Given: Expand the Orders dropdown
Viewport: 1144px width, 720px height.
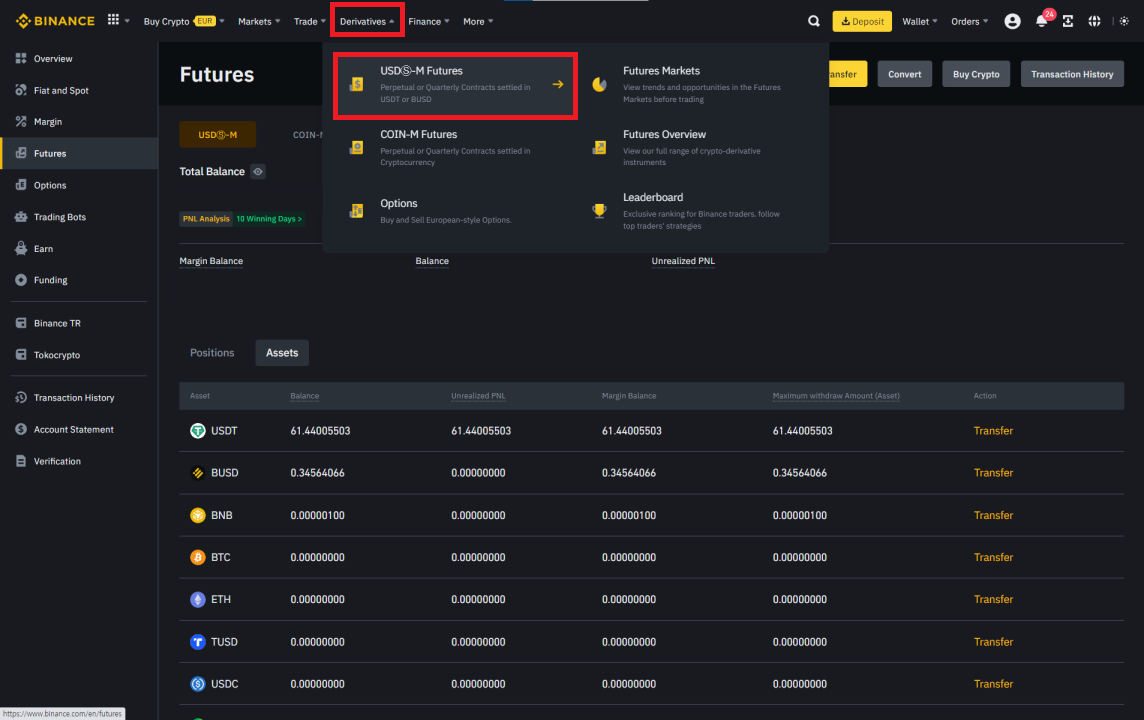Looking at the screenshot, I should pyautogui.click(x=970, y=21).
